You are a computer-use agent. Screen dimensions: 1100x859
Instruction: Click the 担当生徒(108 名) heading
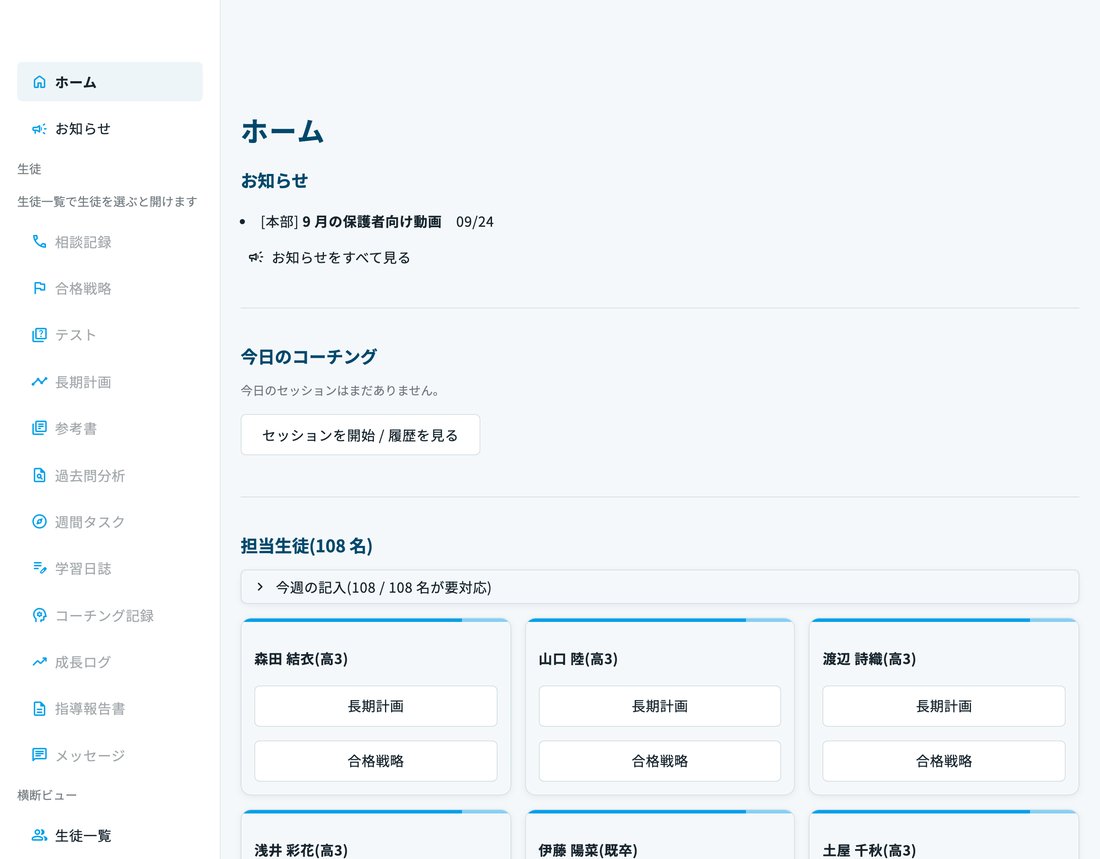307,546
